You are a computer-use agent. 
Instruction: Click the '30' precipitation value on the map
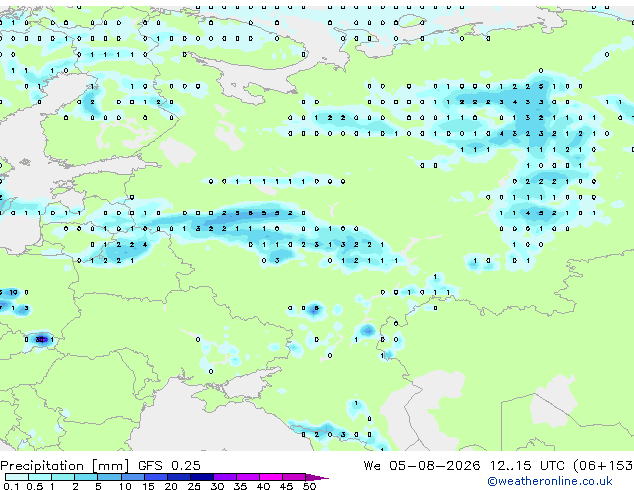[40, 340]
